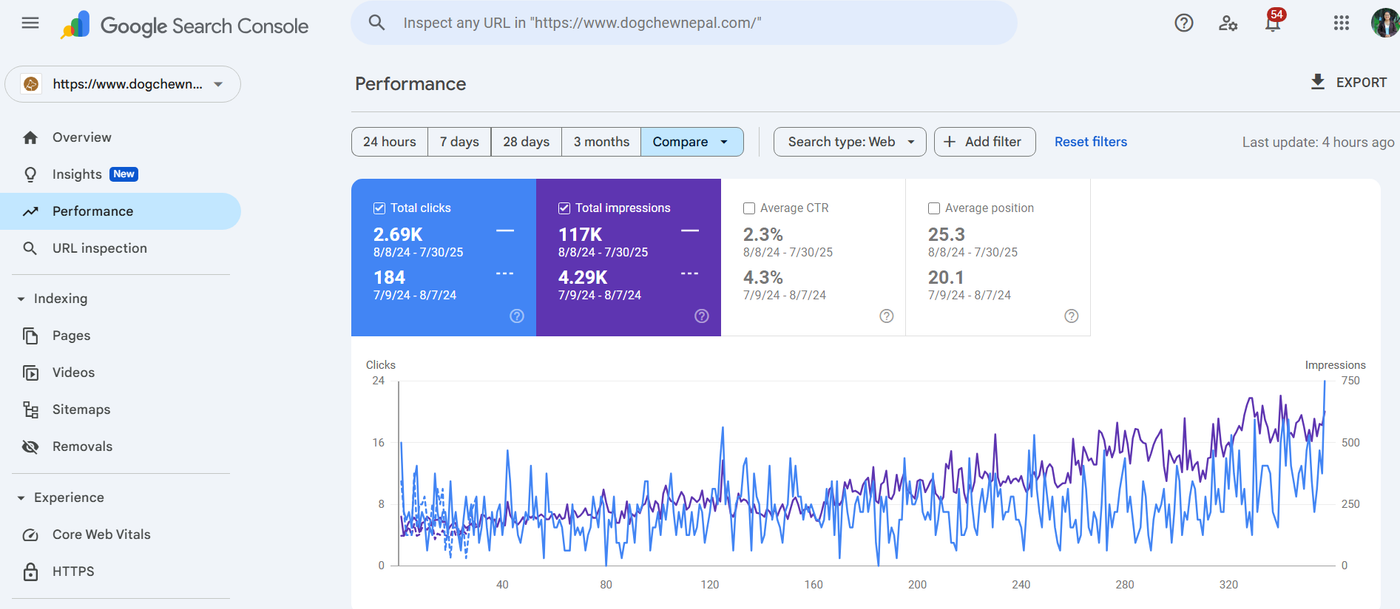Open help tooltip on Average position card
This screenshot has width=1400, height=609.
(1071, 316)
